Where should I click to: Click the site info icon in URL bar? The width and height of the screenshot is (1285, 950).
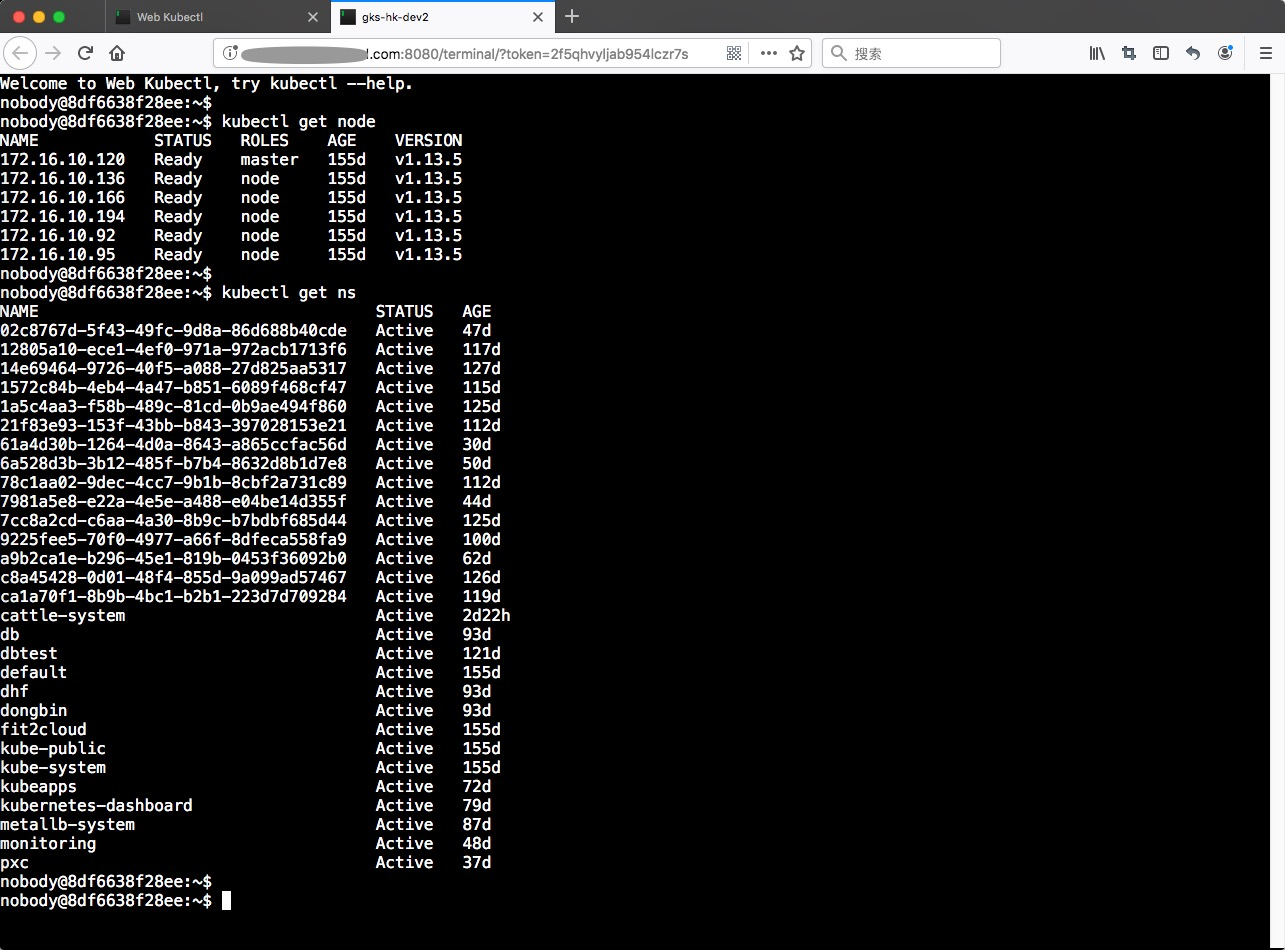click(x=229, y=53)
